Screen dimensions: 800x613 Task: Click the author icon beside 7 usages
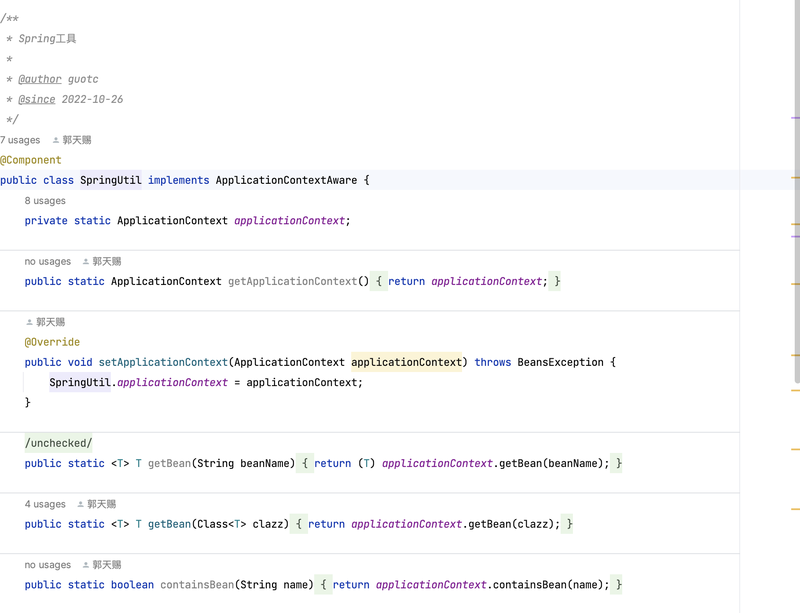(x=56, y=140)
